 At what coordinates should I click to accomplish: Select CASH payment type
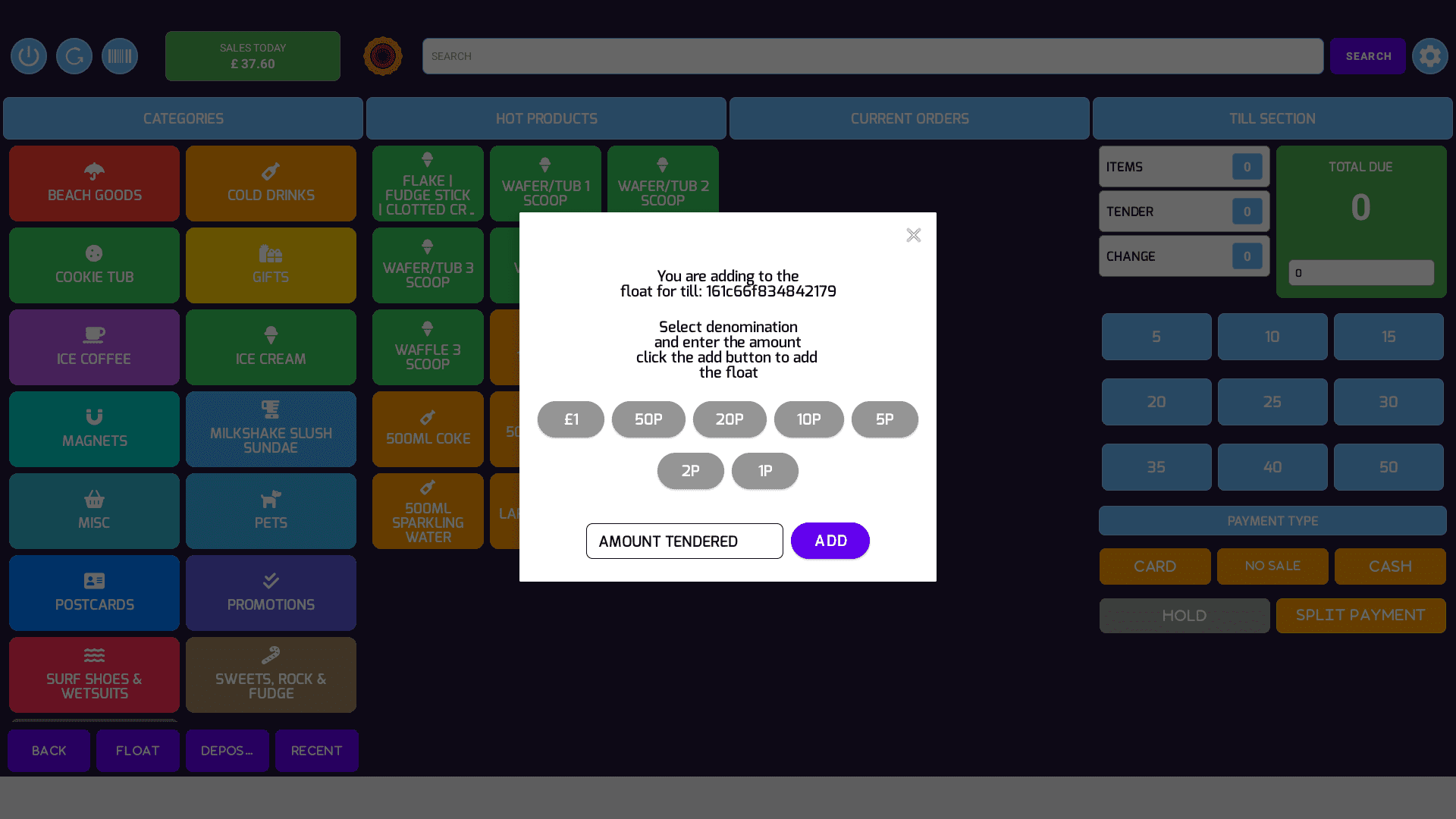point(1390,566)
